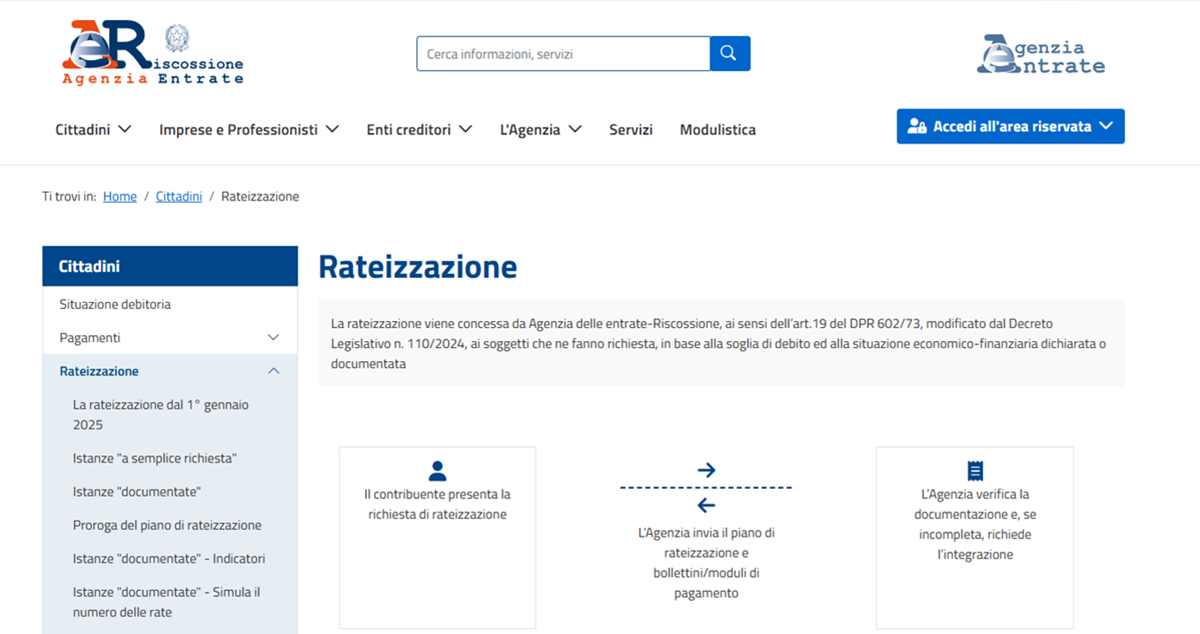Open Istanze "documentate" - Indicatori
Viewport: 1200px width, 634px height.
point(169,559)
